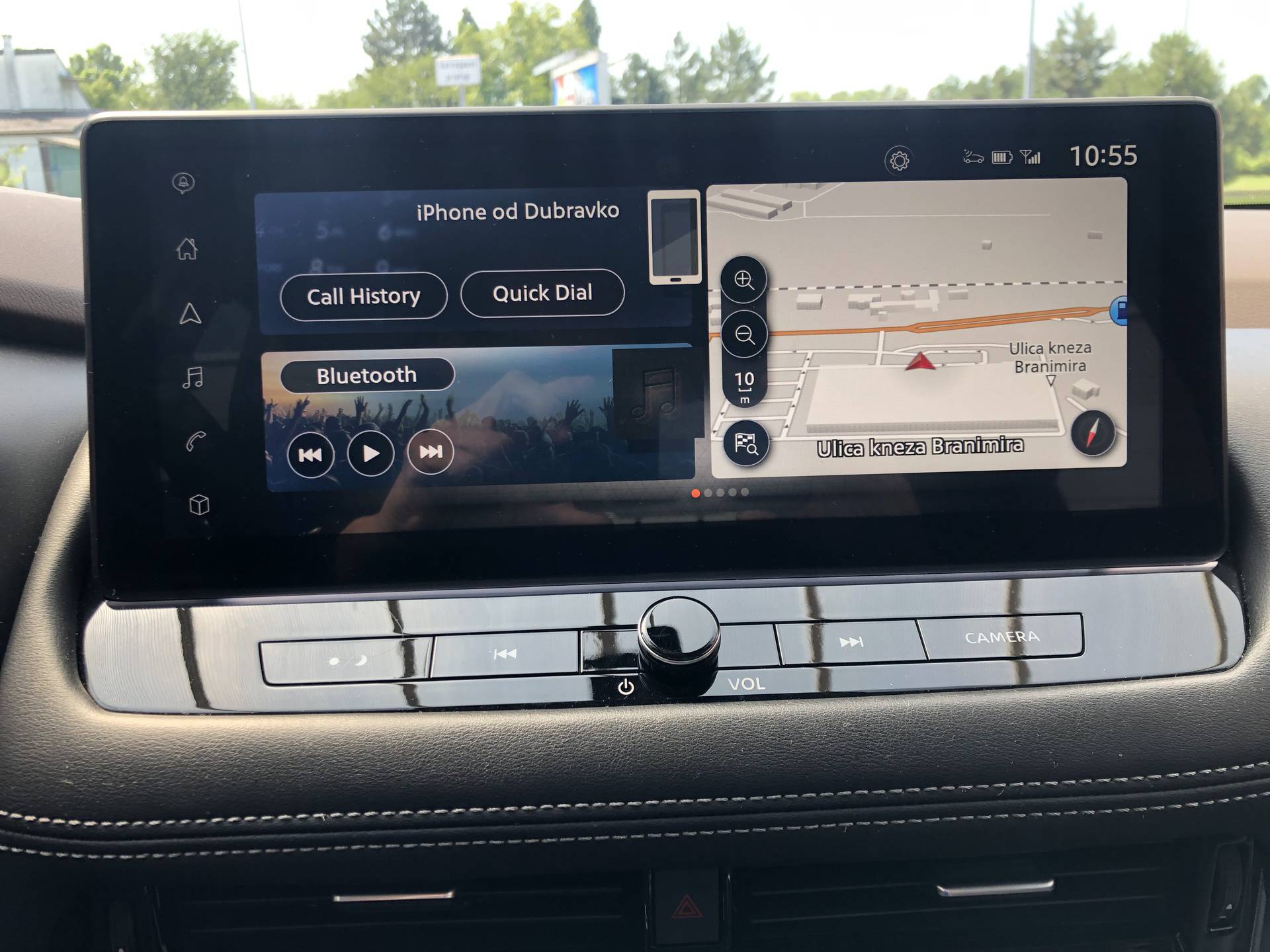The height and width of the screenshot is (952, 1270).
Task: Tap the 3D cube icon in sidebar
Action: point(185,503)
